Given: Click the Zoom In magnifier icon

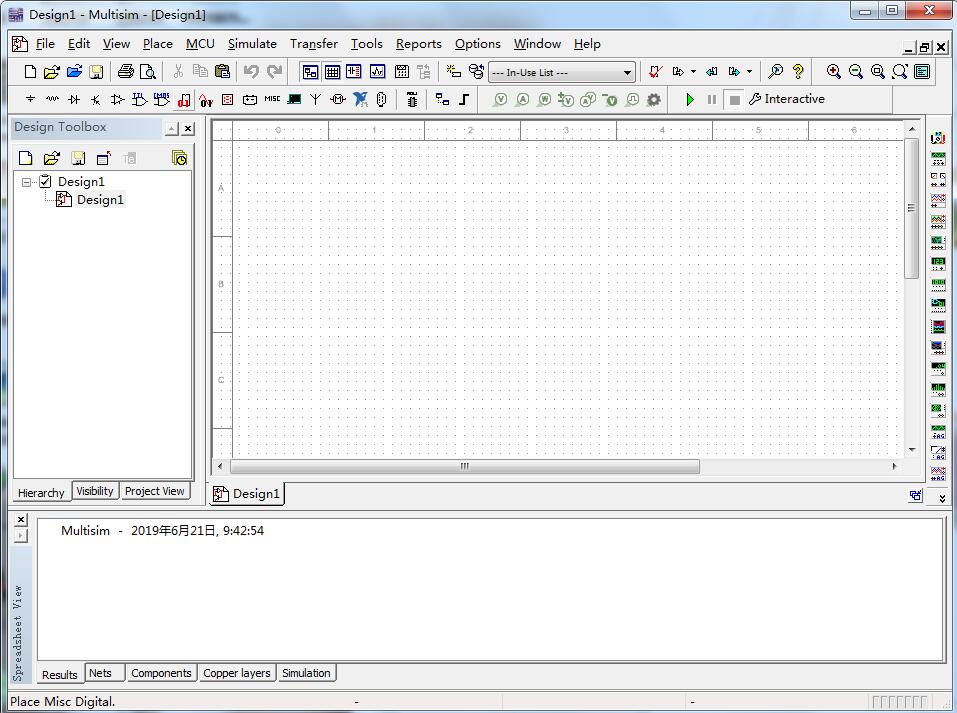Looking at the screenshot, I should pyautogui.click(x=833, y=72).
